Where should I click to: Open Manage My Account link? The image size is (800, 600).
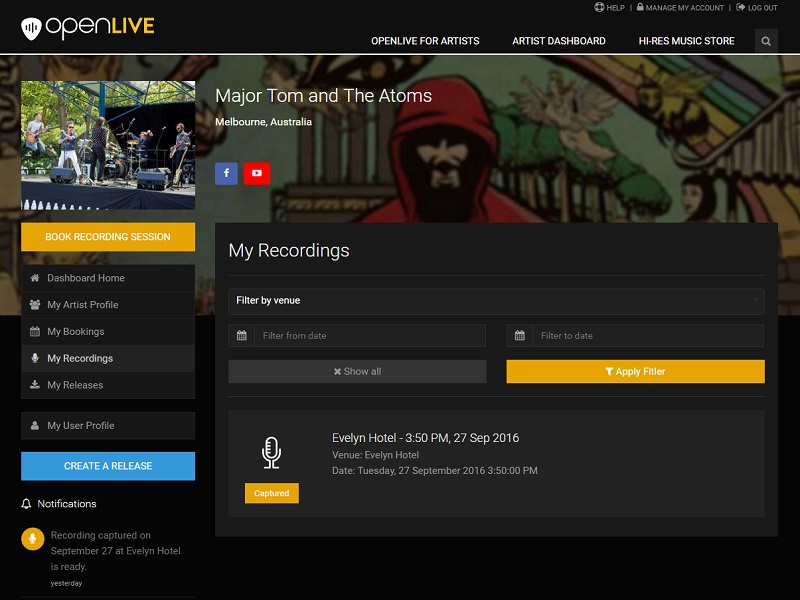684,8
